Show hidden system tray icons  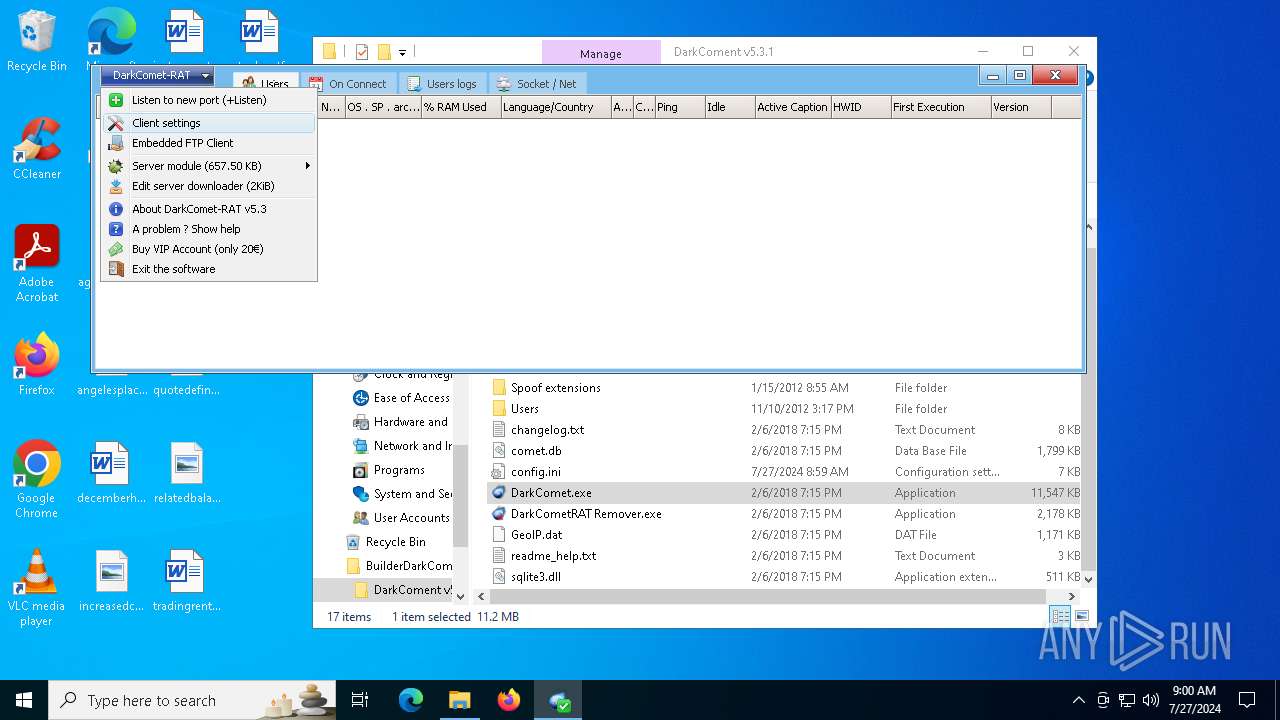point(1078,700)
